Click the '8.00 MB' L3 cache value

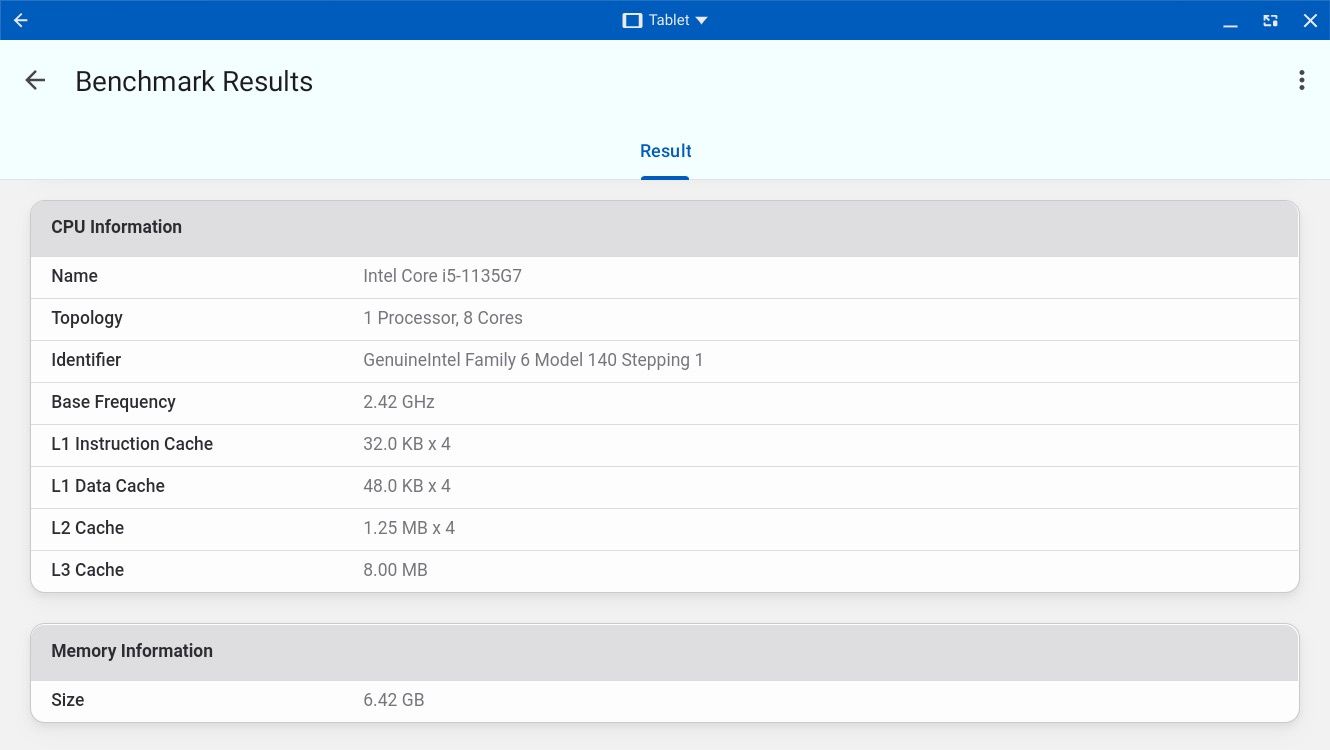coord(395,570)
